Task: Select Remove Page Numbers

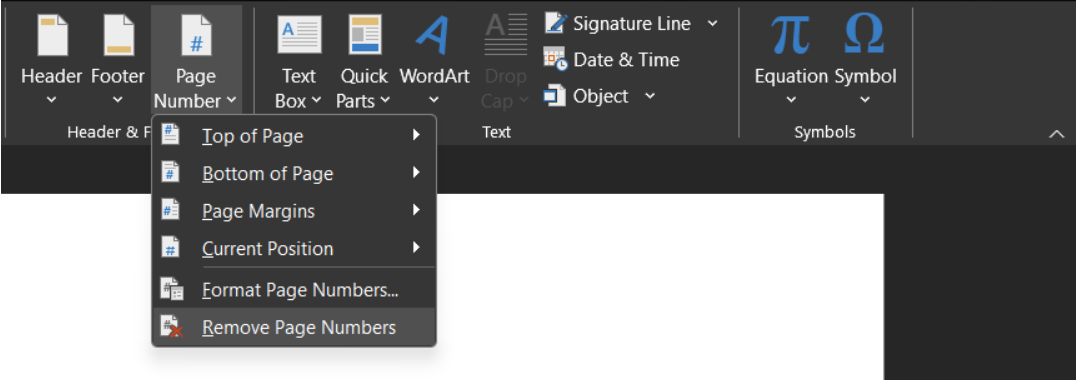Action: tap(294, 327)
